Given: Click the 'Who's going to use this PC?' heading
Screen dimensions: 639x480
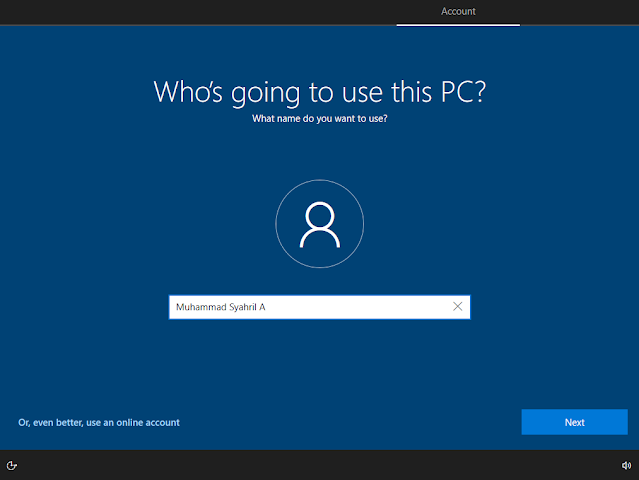Looking at the screenshot, I should [x=320, y=92].
